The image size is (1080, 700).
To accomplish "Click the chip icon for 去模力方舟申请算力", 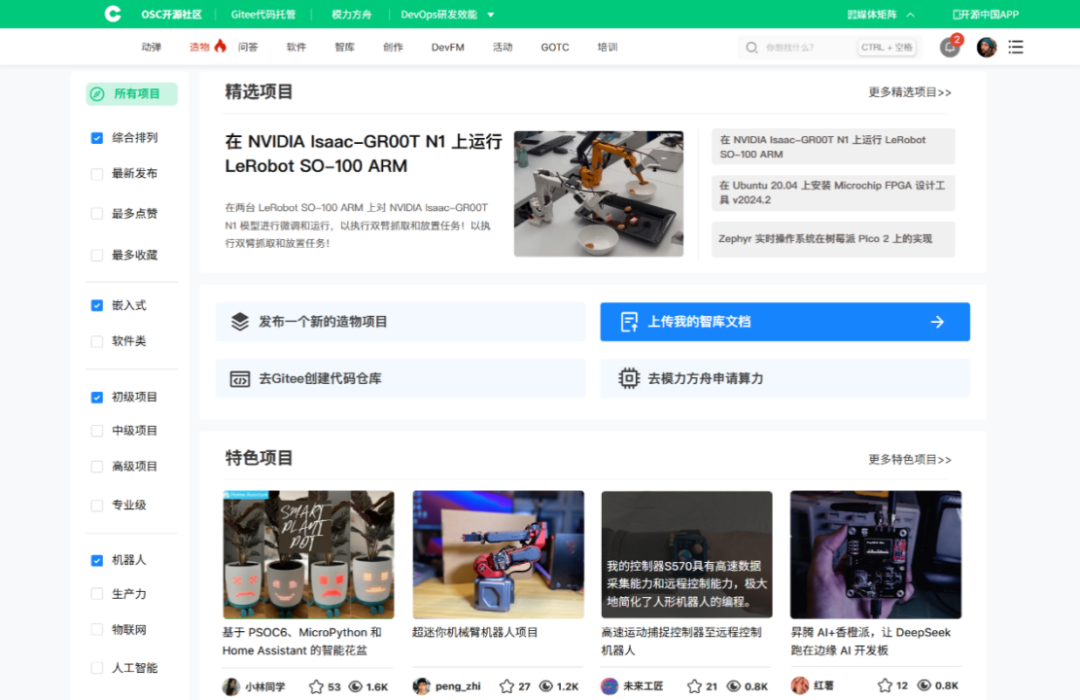I will point(628,378).
